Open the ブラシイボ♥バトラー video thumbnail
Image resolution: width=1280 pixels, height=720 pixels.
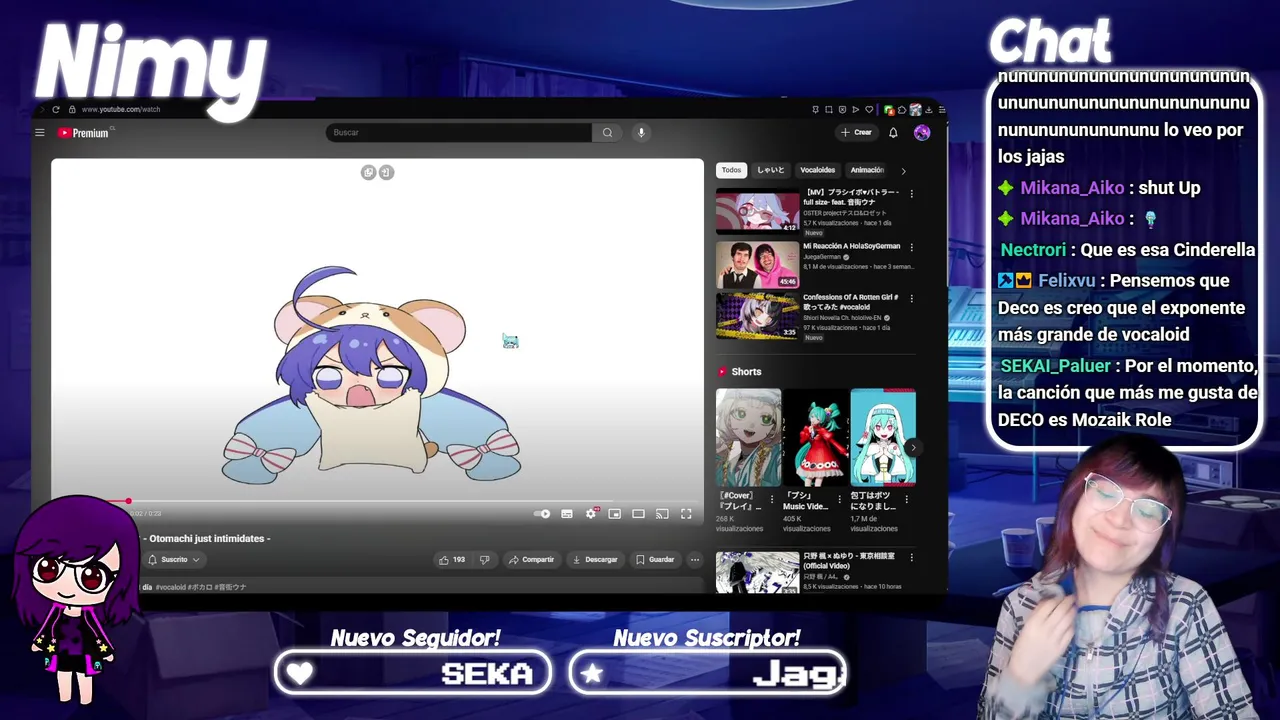[x=757, y=210]
